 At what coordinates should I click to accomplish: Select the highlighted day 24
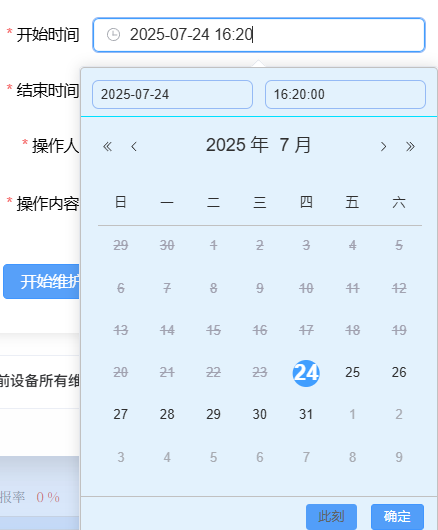click(306, 373)
